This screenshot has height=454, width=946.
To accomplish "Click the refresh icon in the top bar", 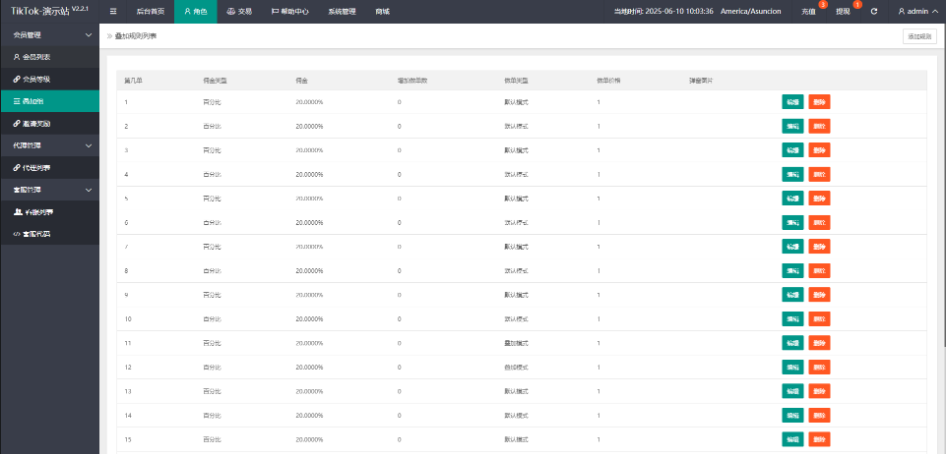I will point(874,11).
